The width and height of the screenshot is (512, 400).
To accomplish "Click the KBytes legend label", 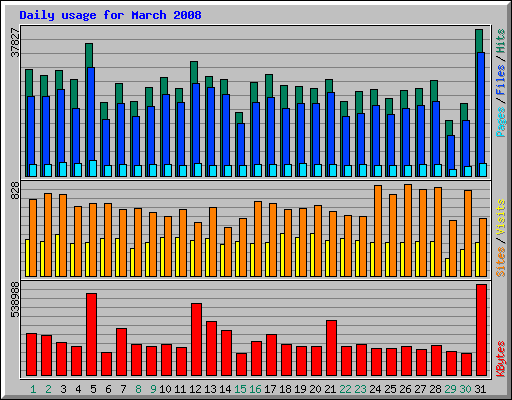I will click(x=501, y=359).
